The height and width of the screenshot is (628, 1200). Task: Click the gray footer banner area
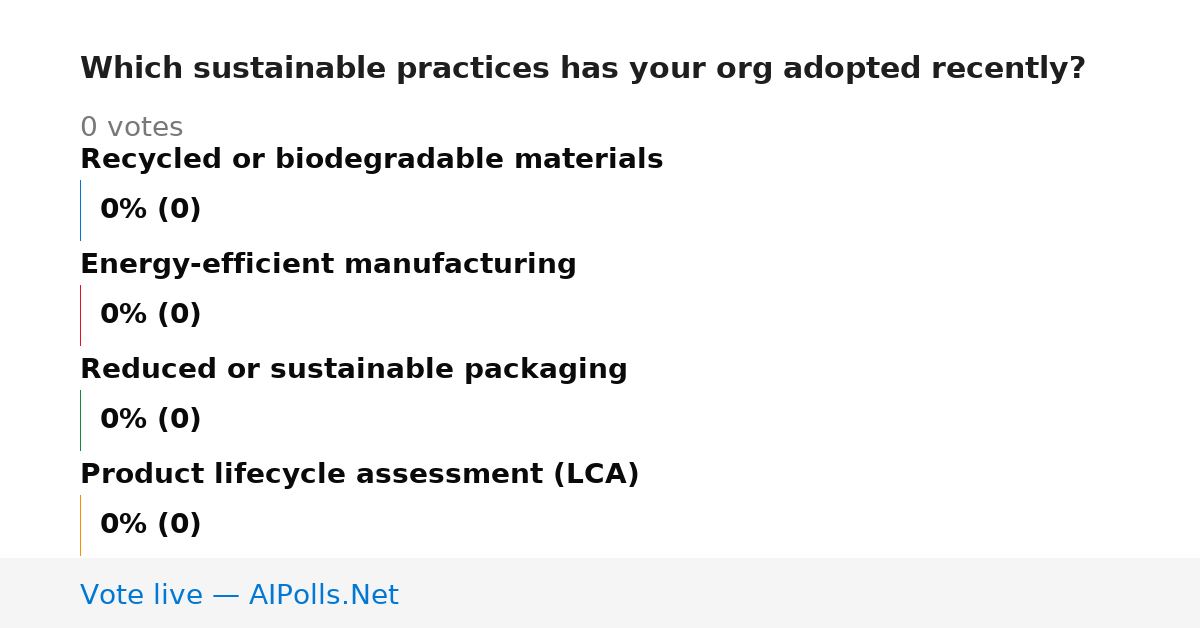pyautogui.click(x=600, y=593)
